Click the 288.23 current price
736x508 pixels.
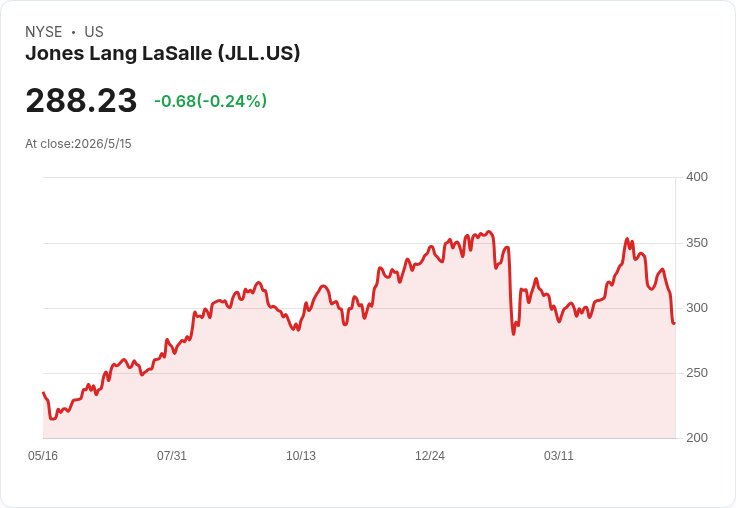(x=81, y=100)
